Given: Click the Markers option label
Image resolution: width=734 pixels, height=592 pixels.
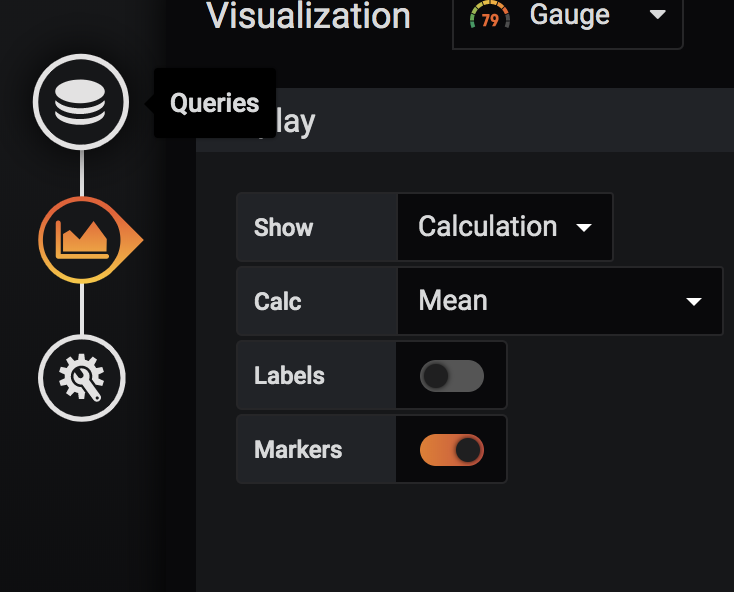Looking at the screenshot, I should click(x=298, y=450).
